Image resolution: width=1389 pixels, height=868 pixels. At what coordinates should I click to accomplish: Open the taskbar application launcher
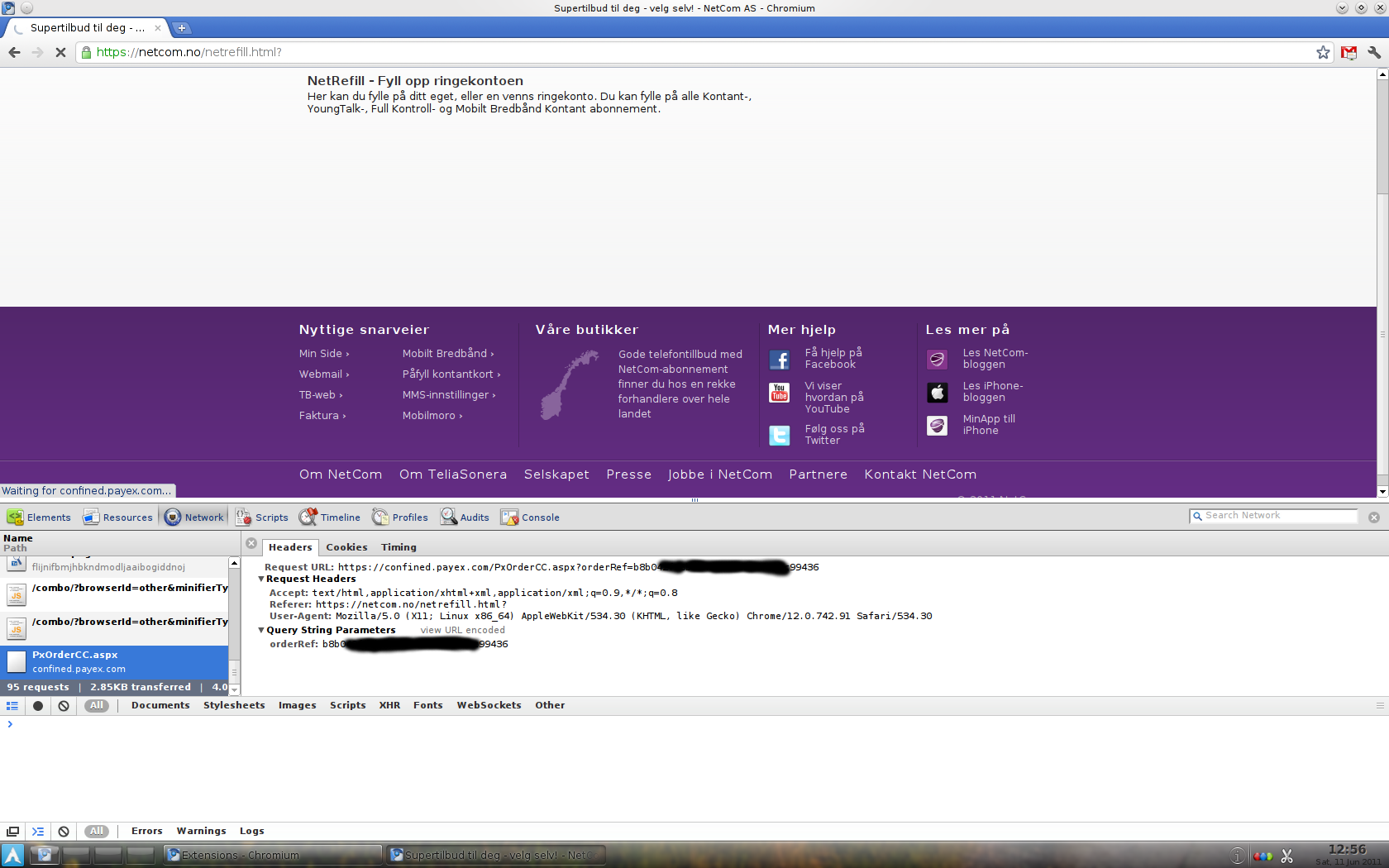pos(12,856)
